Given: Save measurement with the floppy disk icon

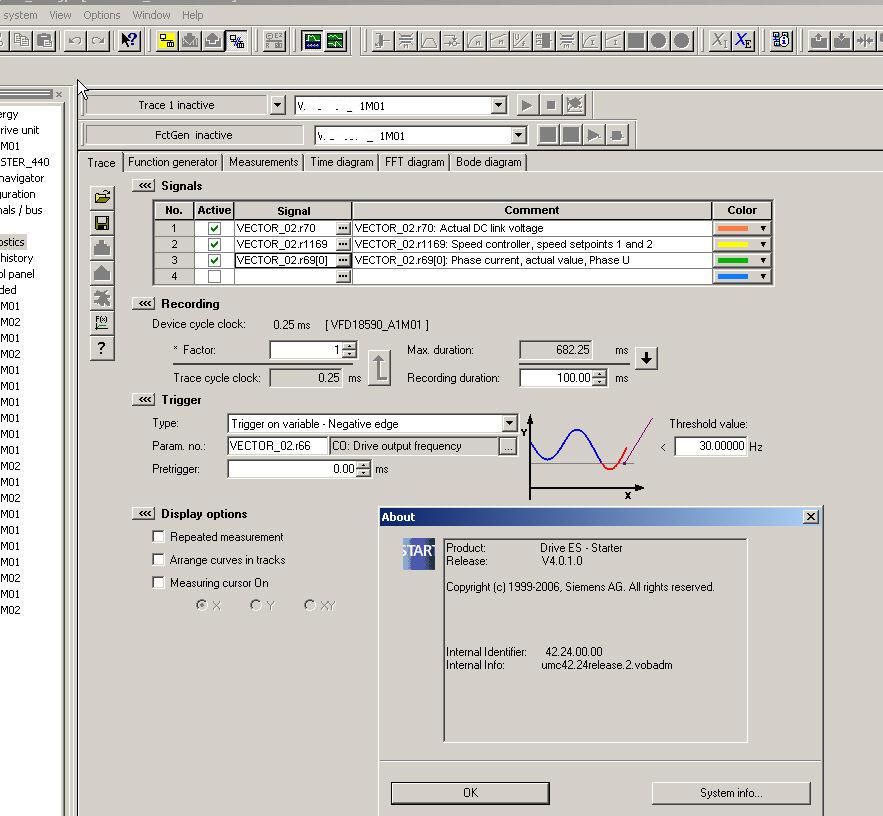Looking at the screenshot, I should coord(102,223).
